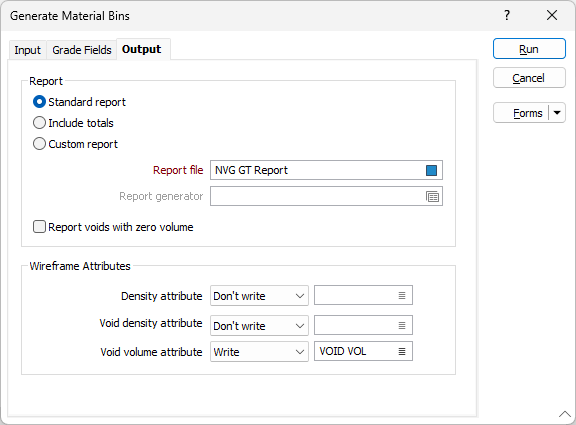
Task: Close the Generate Material Bins dialog
Action: point(552,15)
